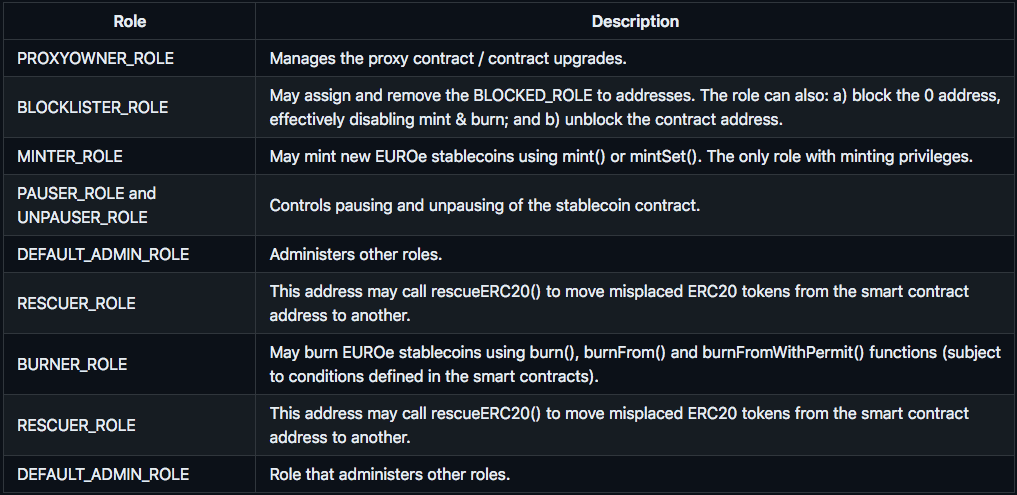1017x495 pixels.
Task: Select the BURNER_ROLE role name
Action: [x=72, y=364]
